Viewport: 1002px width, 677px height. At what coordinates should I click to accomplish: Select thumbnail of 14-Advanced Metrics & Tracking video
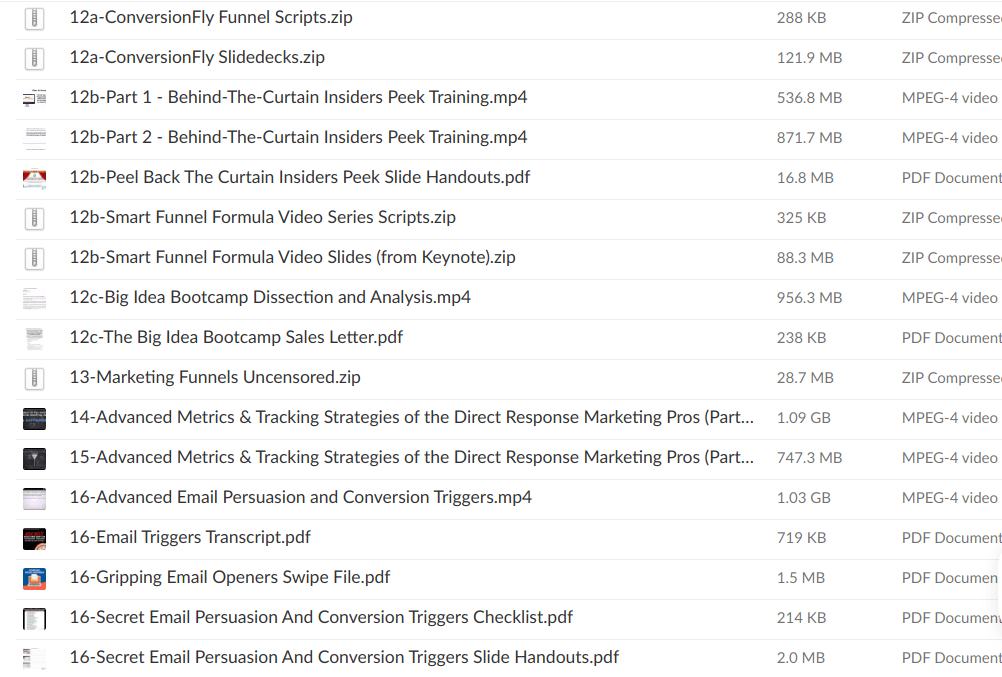(x=35, y=418)
